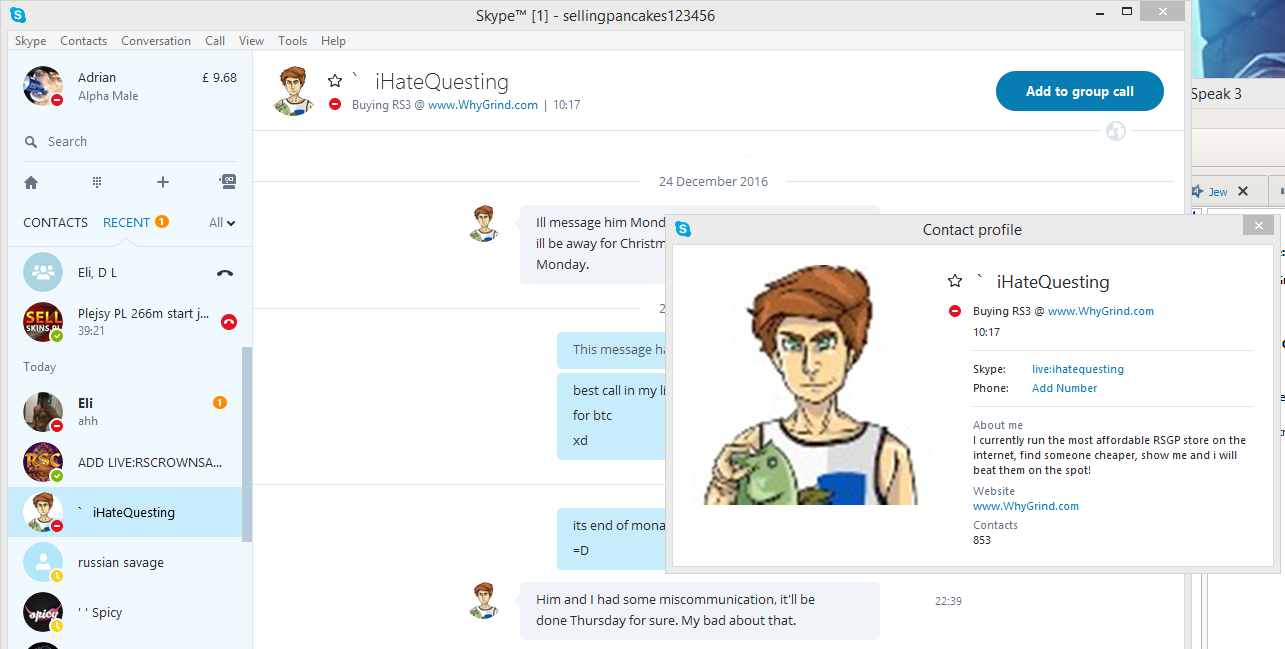1285x649 pixels.
Task: Open the Tools menu
Action: 293,41
